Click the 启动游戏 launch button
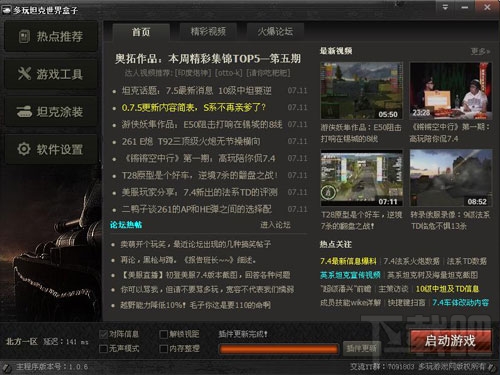The width and height of the screenshot is (500, 375). (450, 341)
